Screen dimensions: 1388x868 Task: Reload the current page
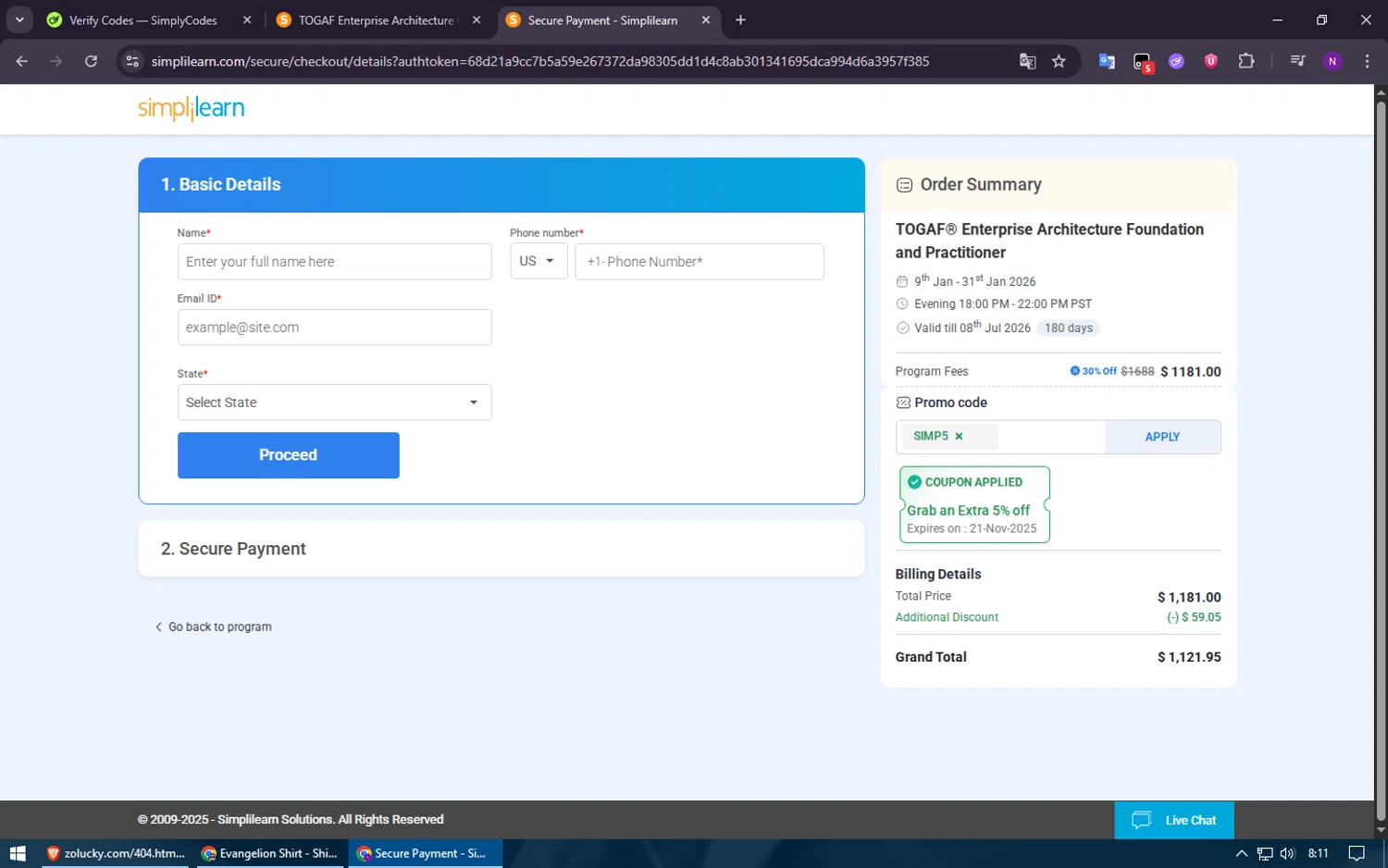(x=91, y=61)
